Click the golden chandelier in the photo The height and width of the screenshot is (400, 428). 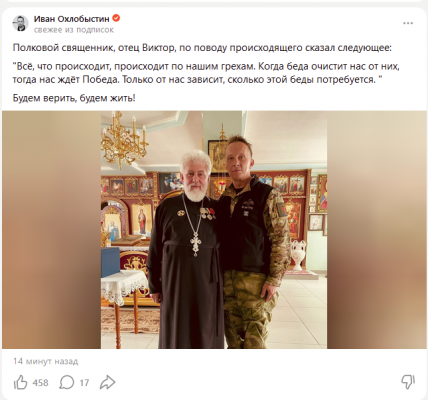pyautogui.click(x=125, y=142)
